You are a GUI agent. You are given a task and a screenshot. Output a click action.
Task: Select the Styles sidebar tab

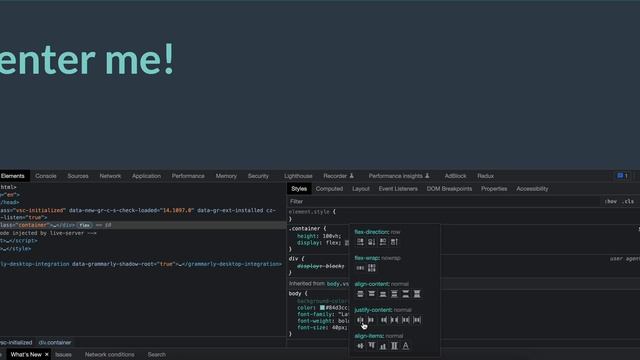pos(299,189)
